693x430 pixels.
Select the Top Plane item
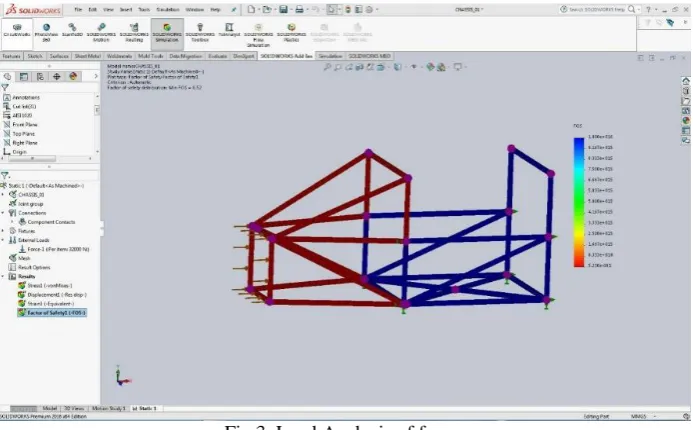tap(19, 133)
